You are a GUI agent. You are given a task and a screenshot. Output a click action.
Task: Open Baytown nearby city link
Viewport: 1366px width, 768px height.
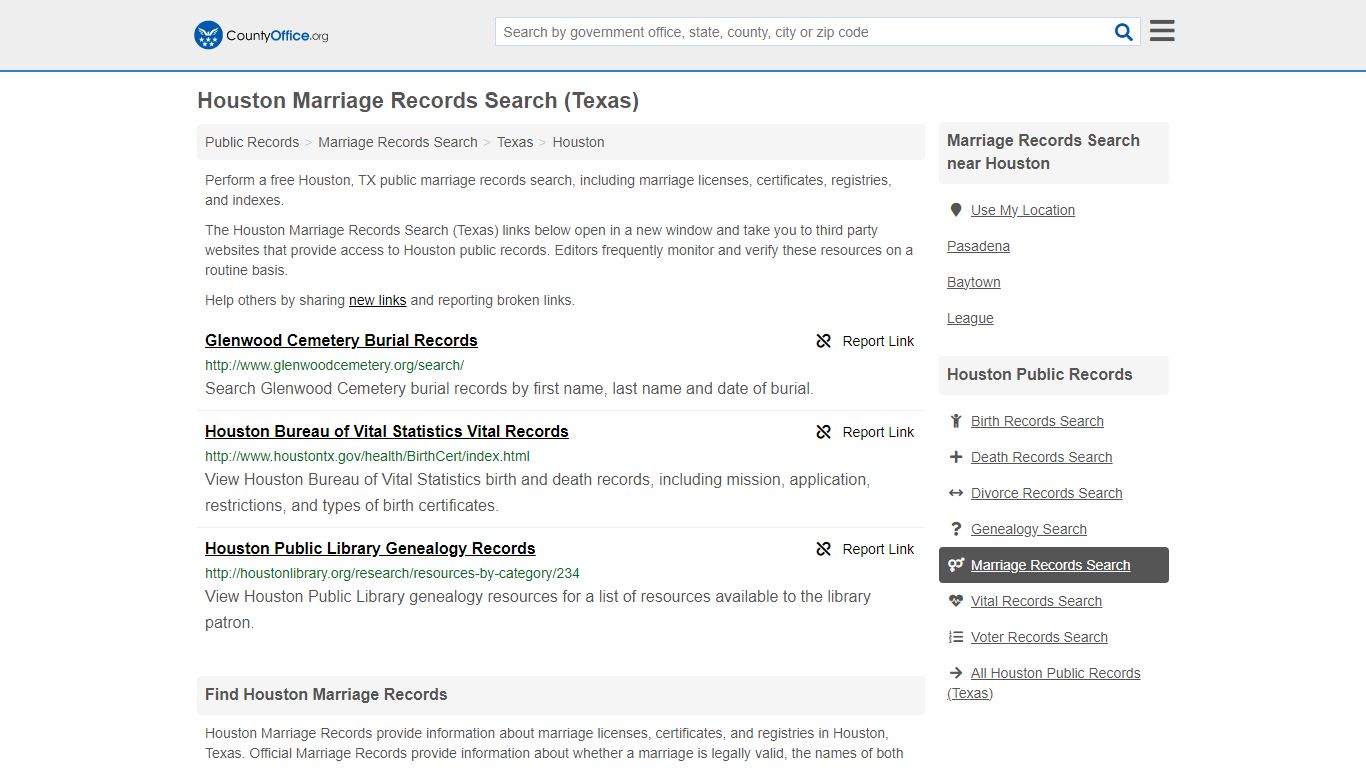(x=974, y=282)
